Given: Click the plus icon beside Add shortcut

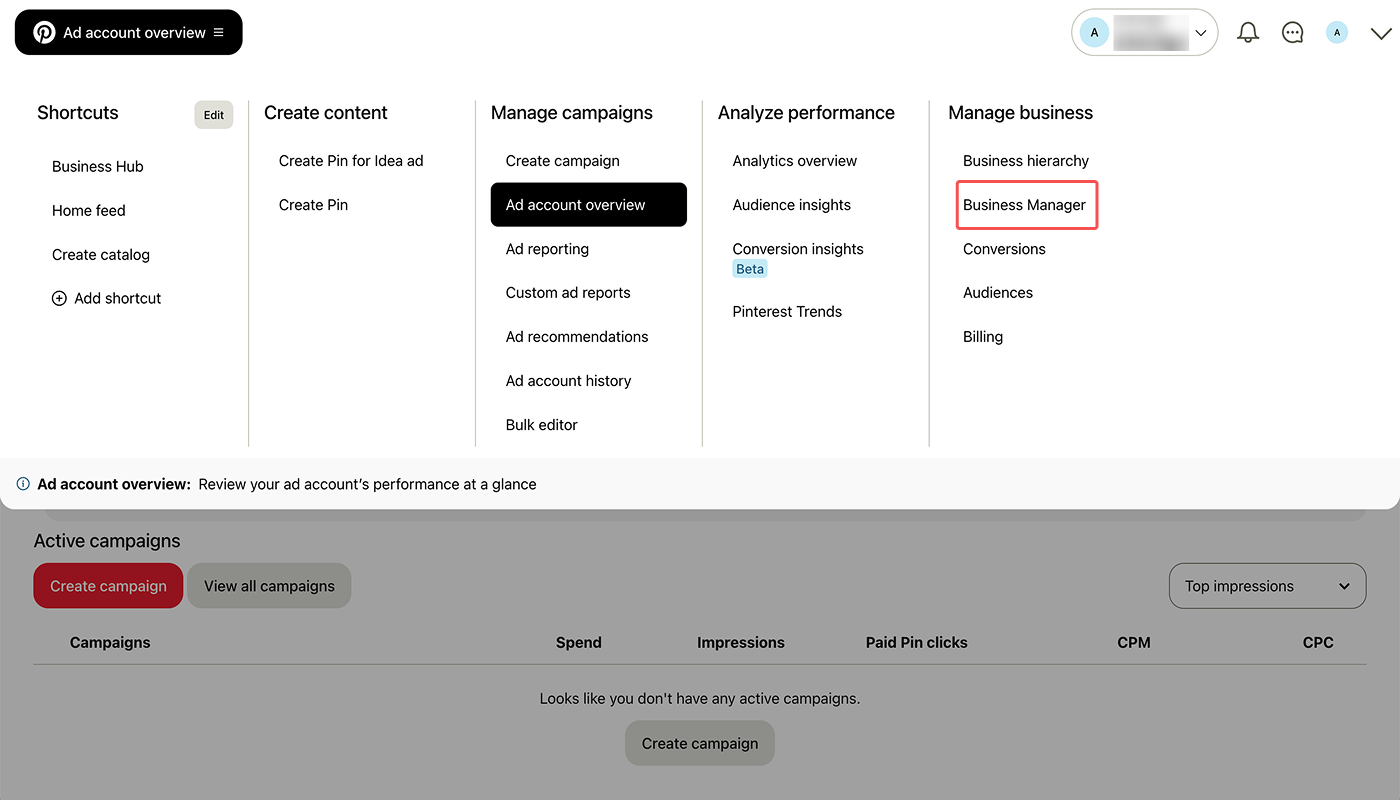Looking at the screenshot, I should [59, 298].
